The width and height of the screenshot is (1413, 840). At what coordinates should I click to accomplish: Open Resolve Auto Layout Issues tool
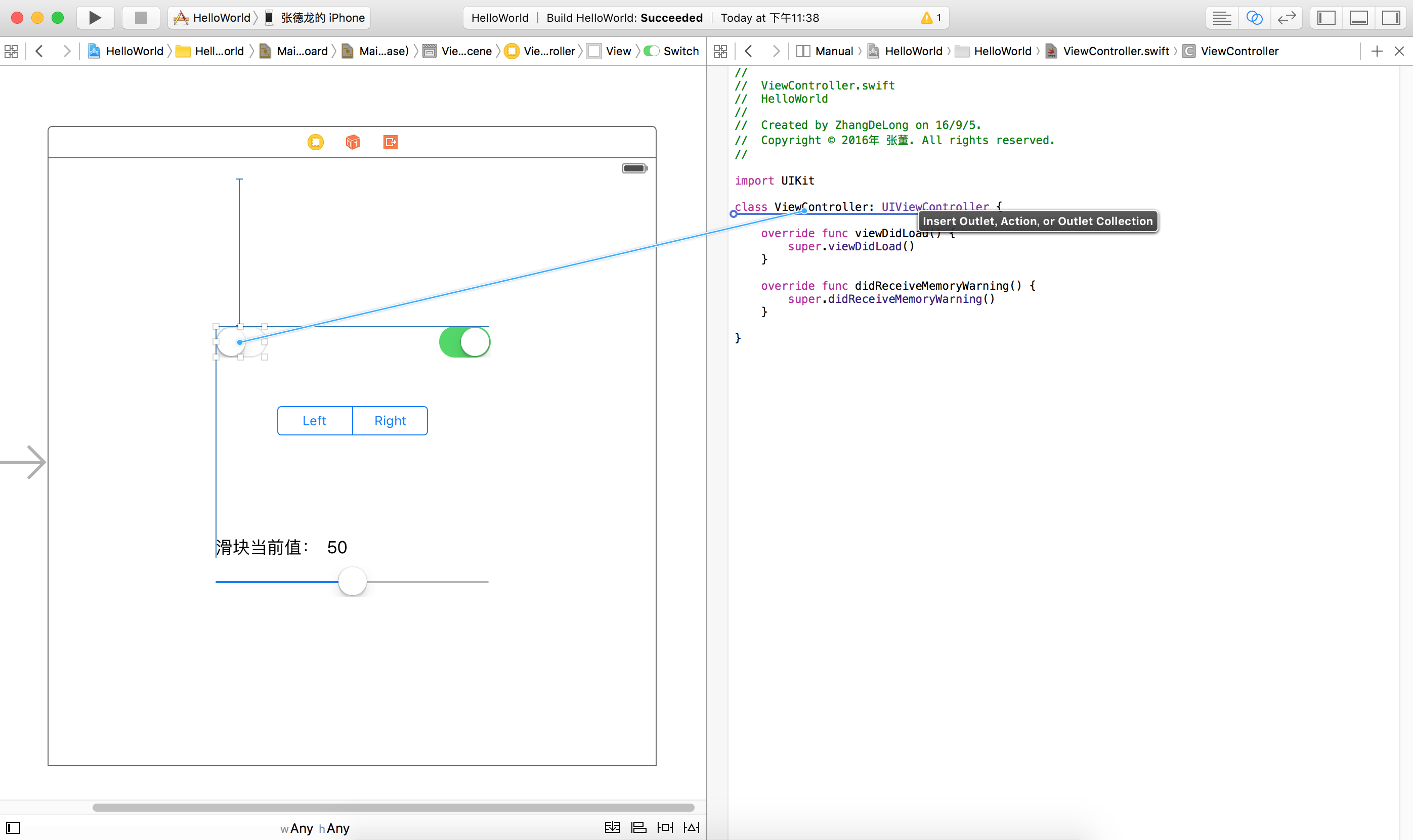(691, 827)
